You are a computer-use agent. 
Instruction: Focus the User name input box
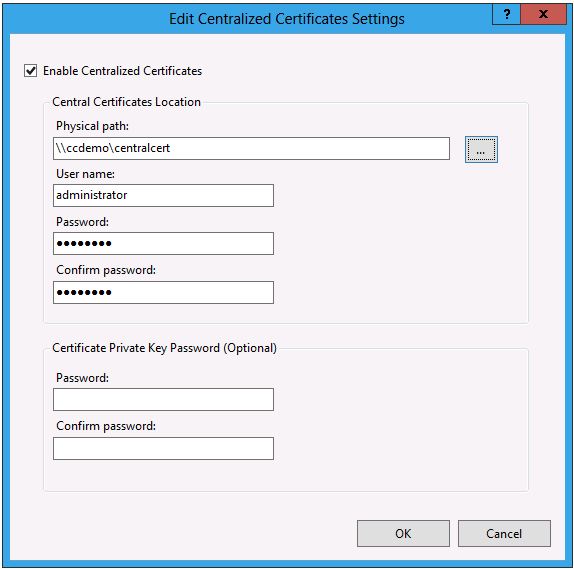tap(163, 196)
